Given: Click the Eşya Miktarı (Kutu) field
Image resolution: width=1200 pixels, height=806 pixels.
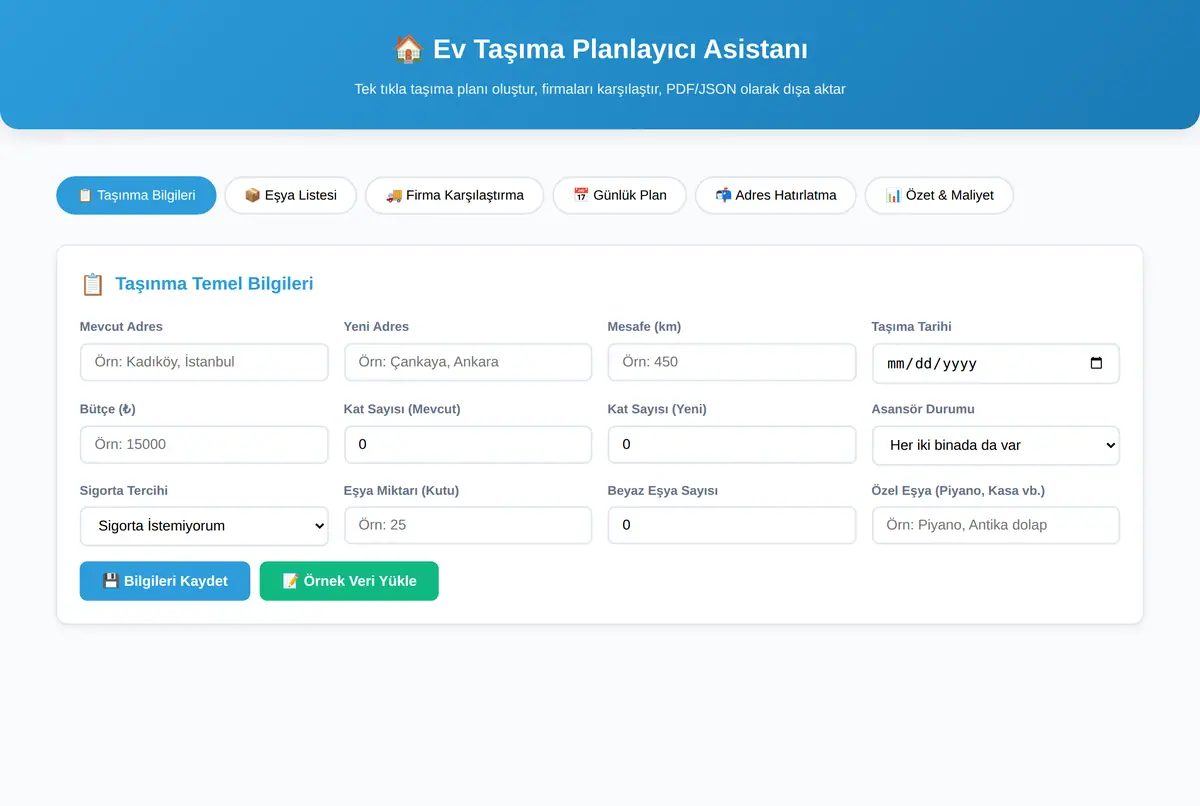Looking at the screenshot, I should (468, 525).
